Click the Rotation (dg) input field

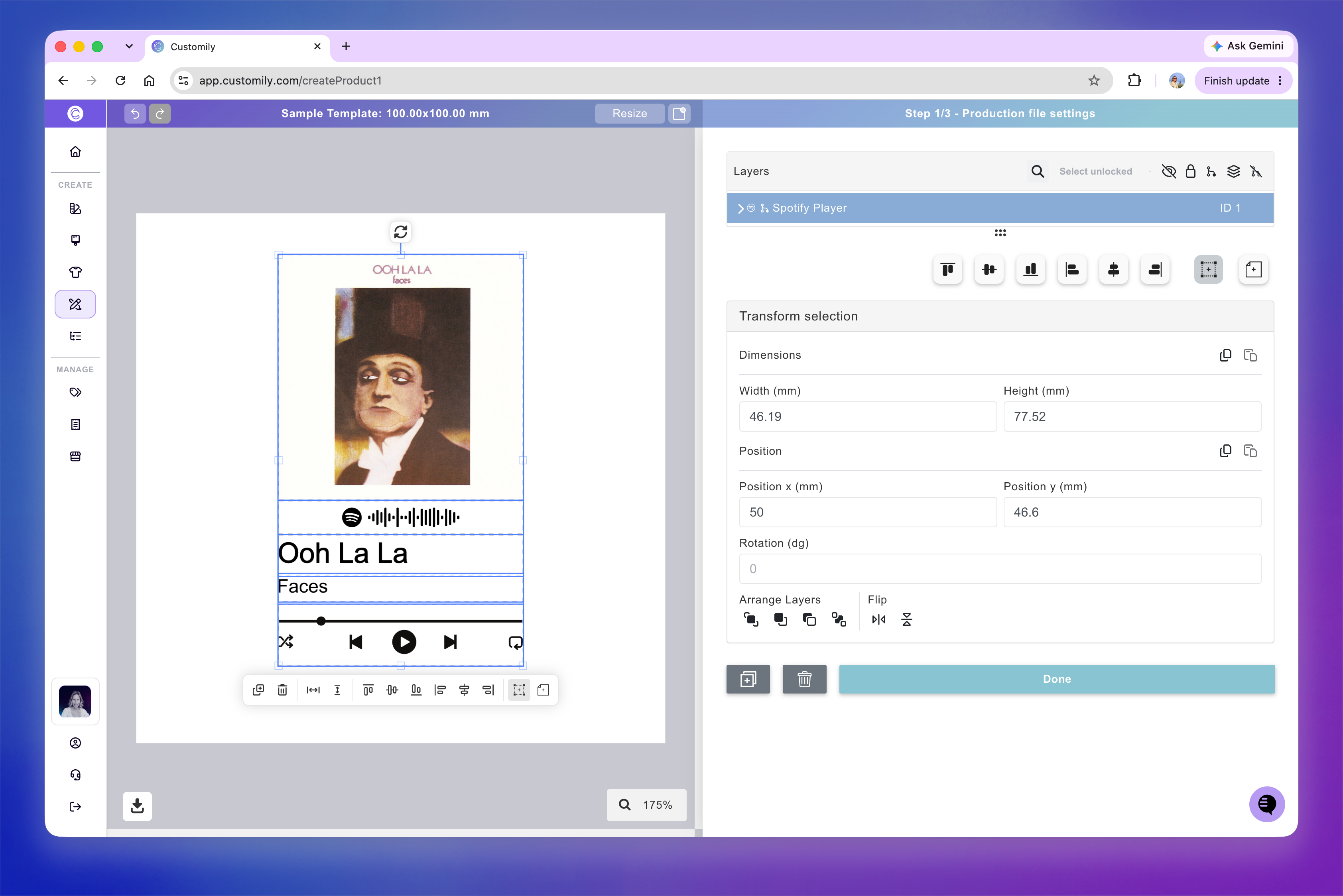click(x=1000, y=569)
